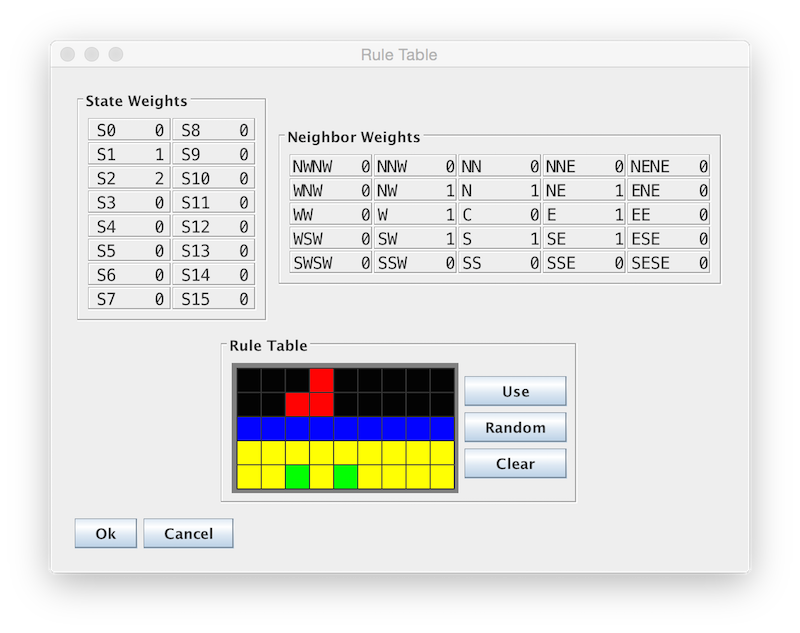
Task: Focus the SSE neighbor weight field
Action: [584, 263]
